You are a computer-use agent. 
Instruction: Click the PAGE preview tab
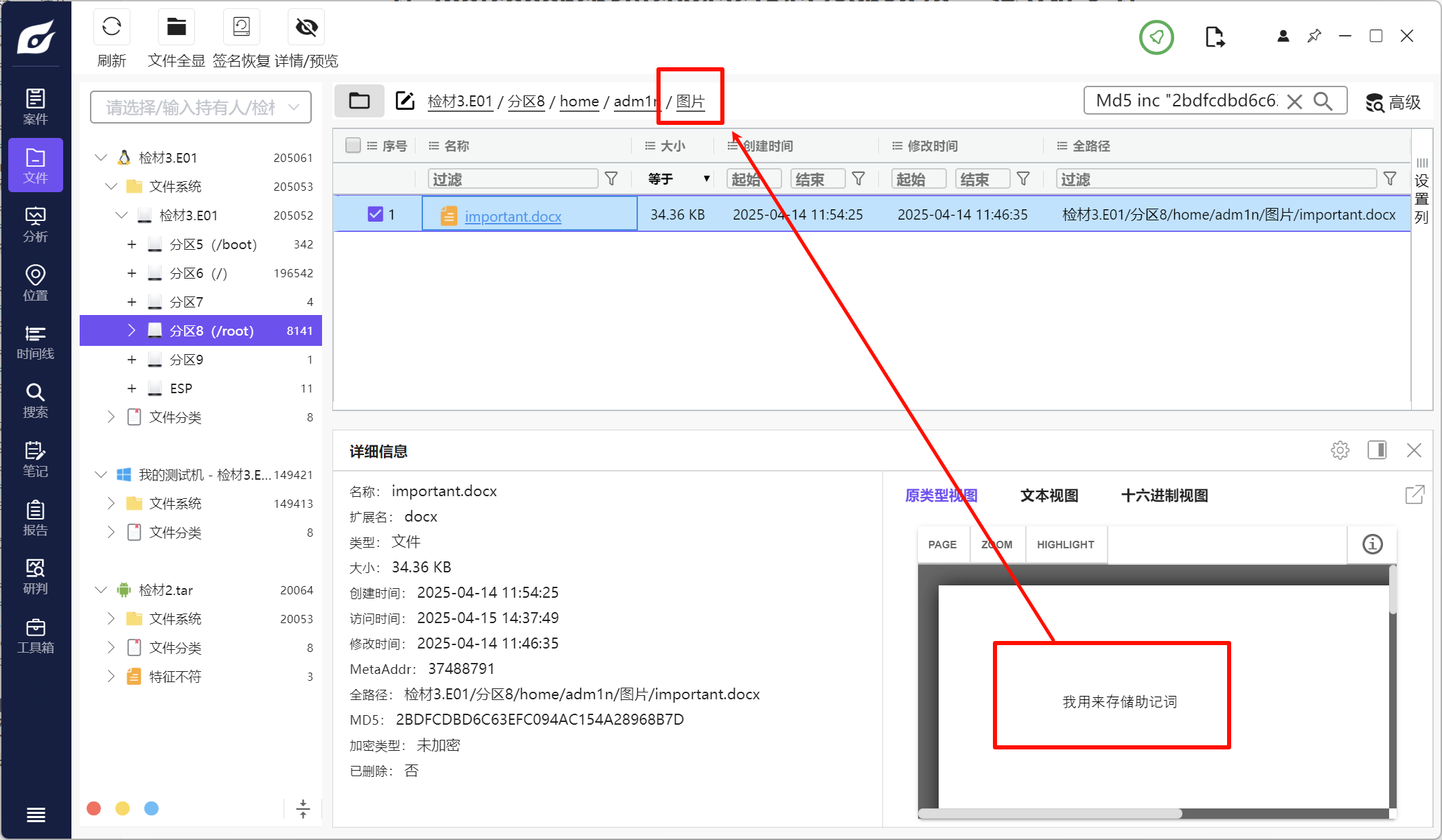942,544
